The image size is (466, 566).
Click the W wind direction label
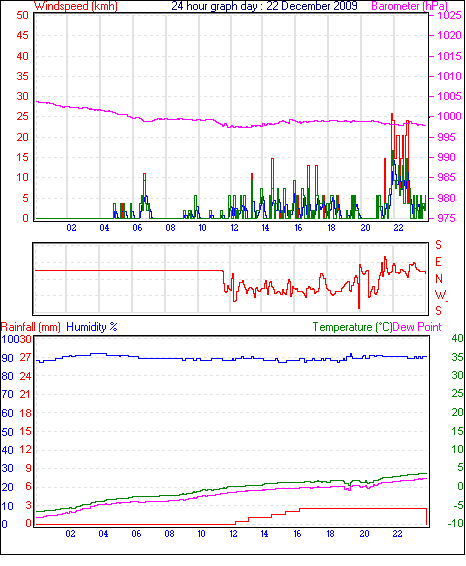(x=440, y=295)
